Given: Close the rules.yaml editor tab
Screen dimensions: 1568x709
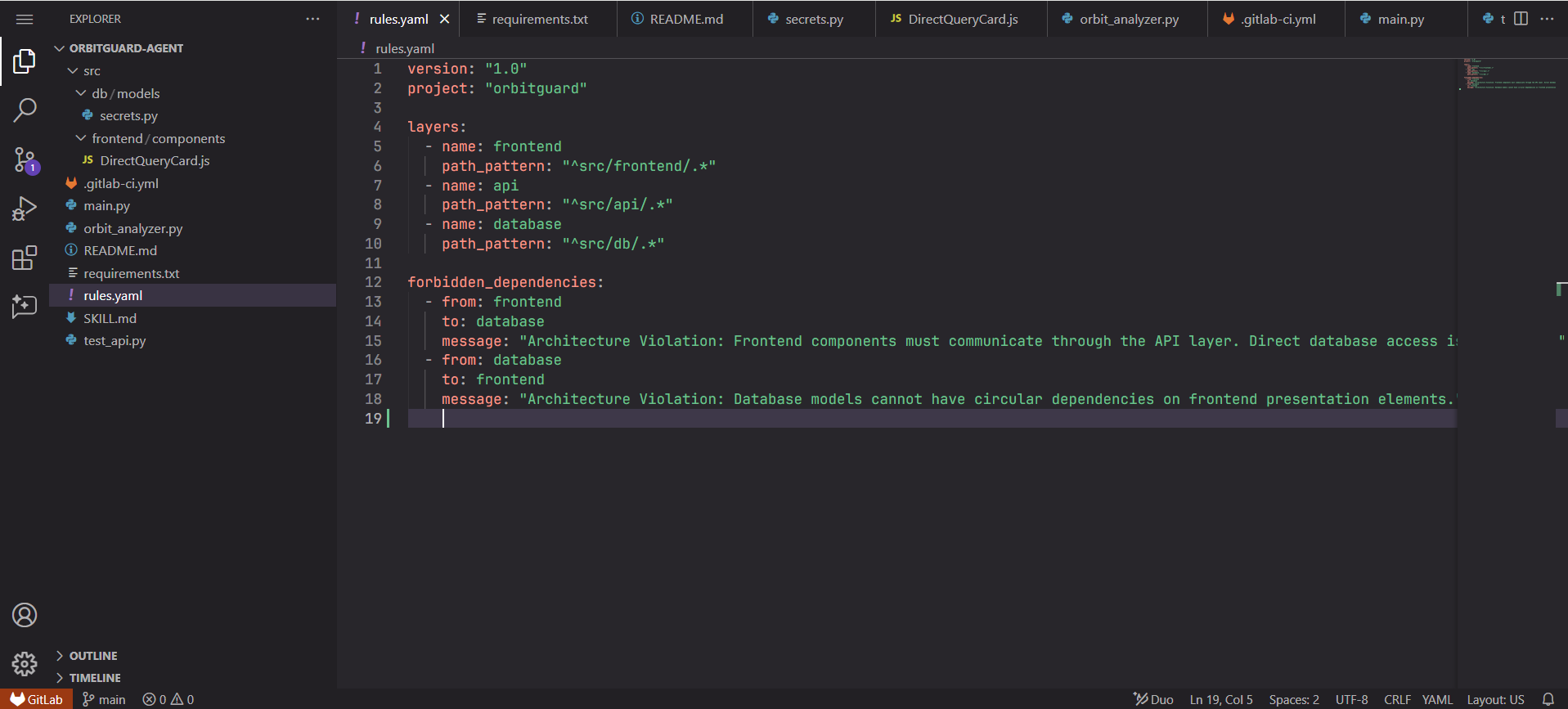Looking at the screenshot, I should click(x=445, y=19).
